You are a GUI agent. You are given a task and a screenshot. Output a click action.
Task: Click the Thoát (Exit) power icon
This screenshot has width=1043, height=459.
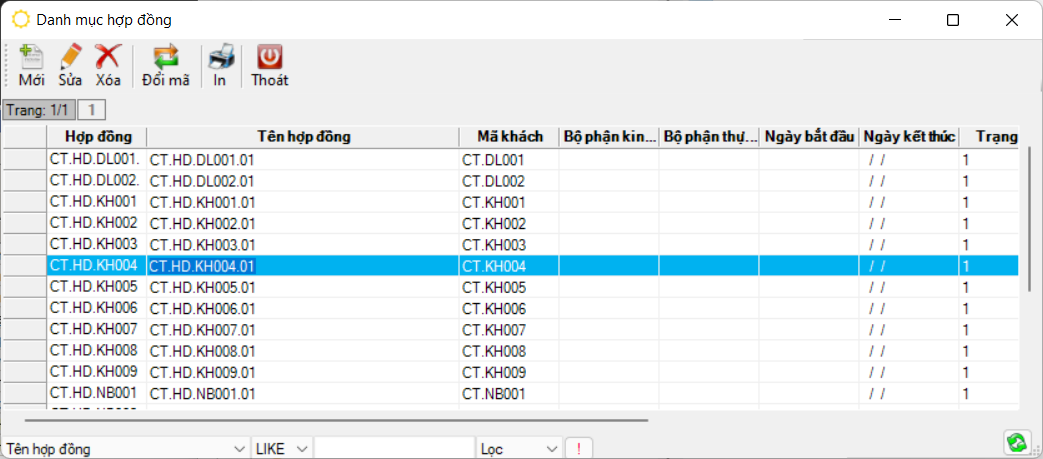click(x=270, y=58)
